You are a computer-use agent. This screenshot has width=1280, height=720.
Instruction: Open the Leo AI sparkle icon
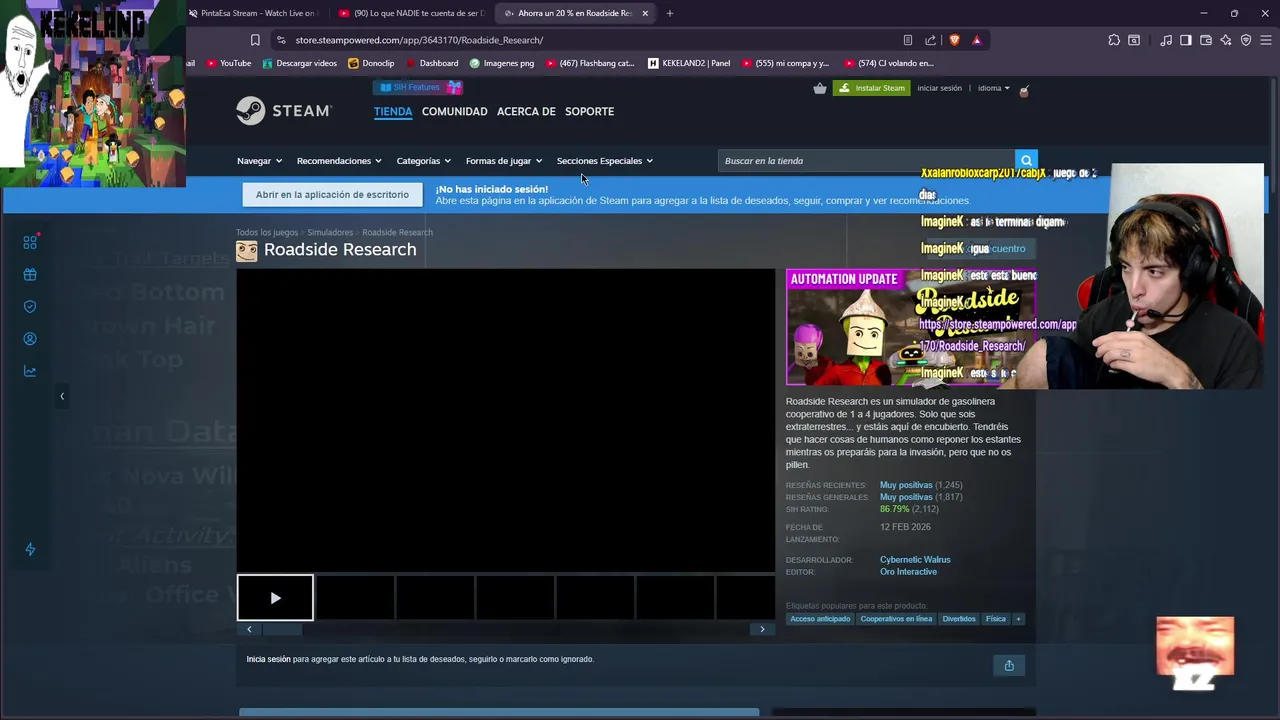click(1226, 40)
